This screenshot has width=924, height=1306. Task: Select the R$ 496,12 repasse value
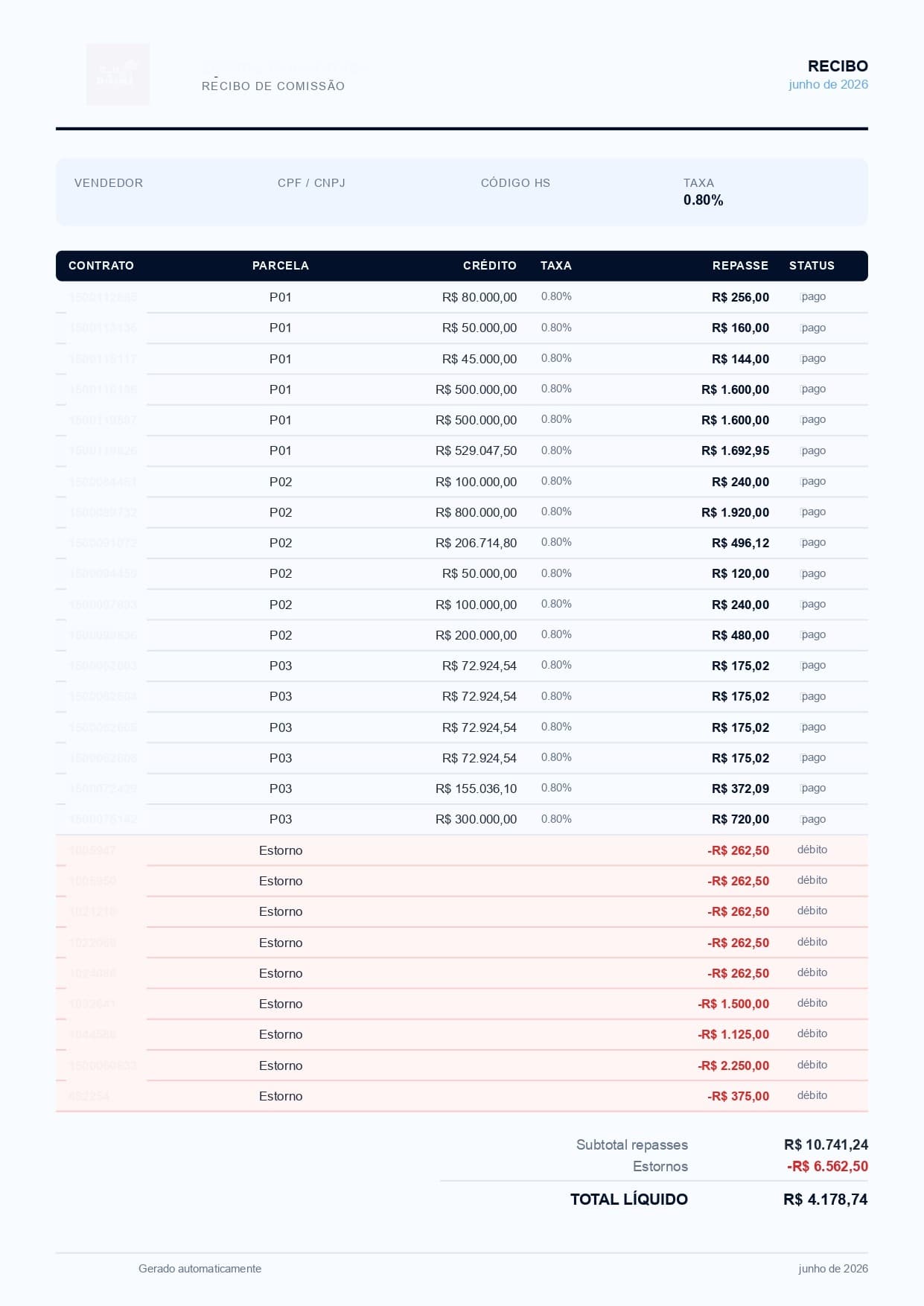click(740, 544)
